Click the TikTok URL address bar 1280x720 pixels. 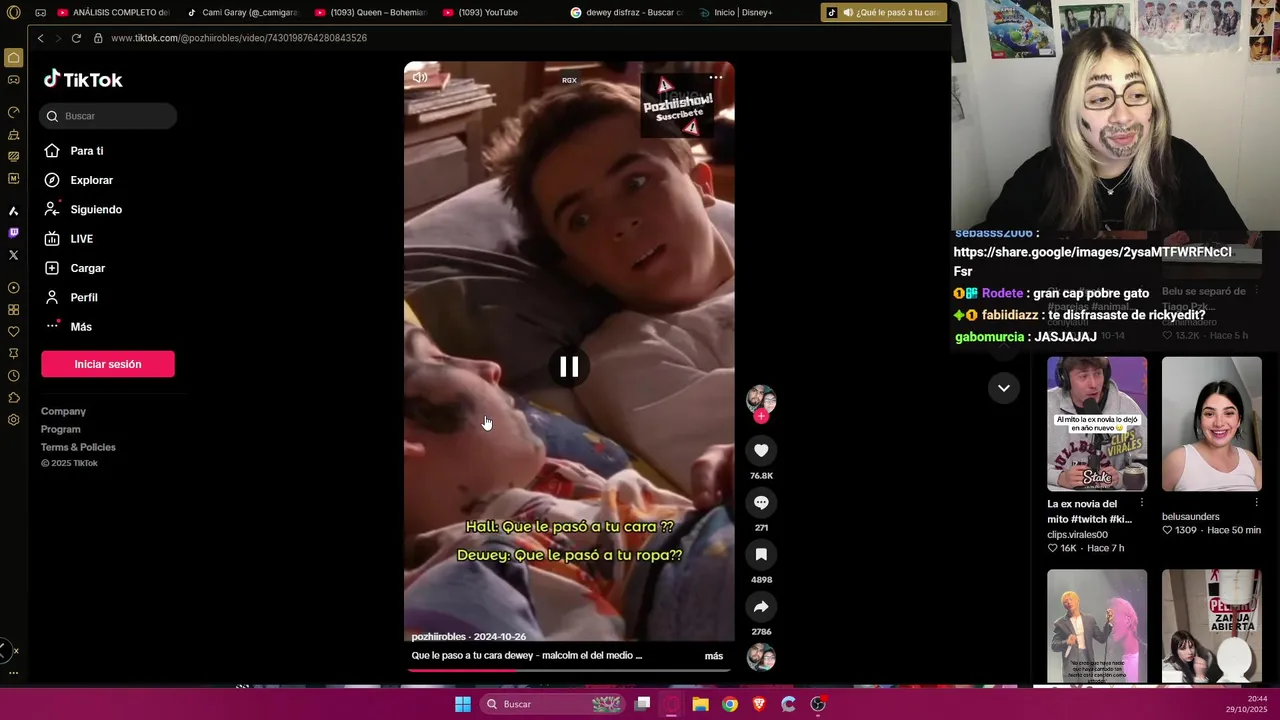(239, 38)
